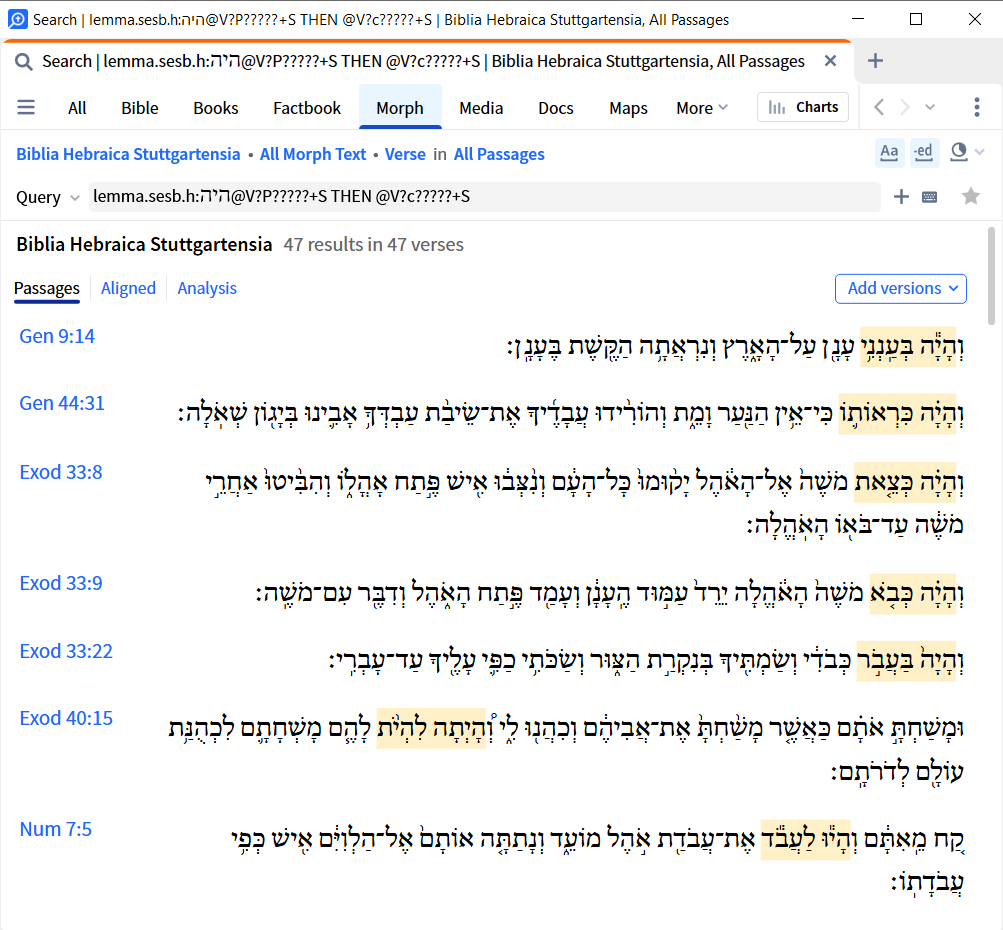
Task: Click the results vertical scrollbar
Action: pos(991,276)
